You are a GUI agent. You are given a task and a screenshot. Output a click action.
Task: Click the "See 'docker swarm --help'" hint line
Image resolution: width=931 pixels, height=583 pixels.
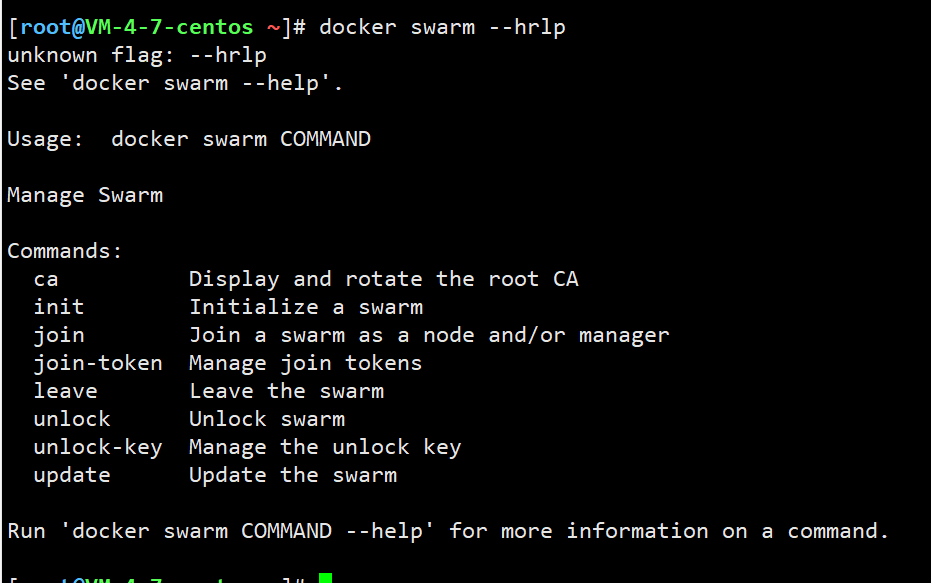176,83
